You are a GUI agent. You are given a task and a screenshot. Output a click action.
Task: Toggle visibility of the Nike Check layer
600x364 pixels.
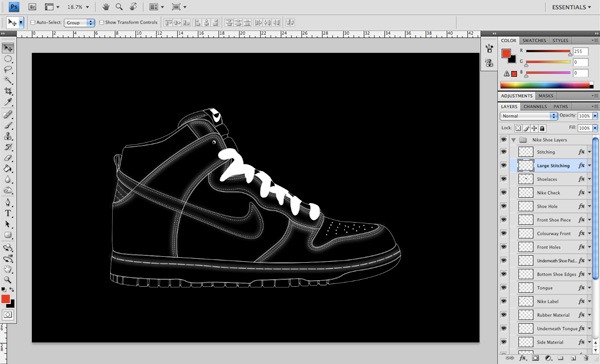(x=504, y=193)
